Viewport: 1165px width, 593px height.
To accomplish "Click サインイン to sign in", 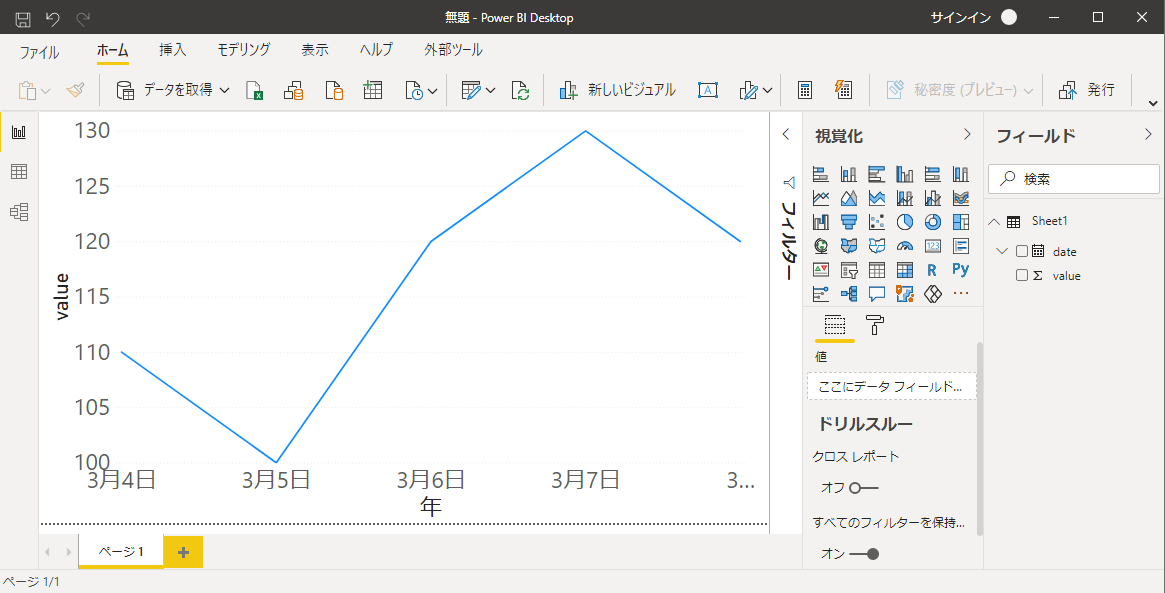I will (x=961, y=17).
